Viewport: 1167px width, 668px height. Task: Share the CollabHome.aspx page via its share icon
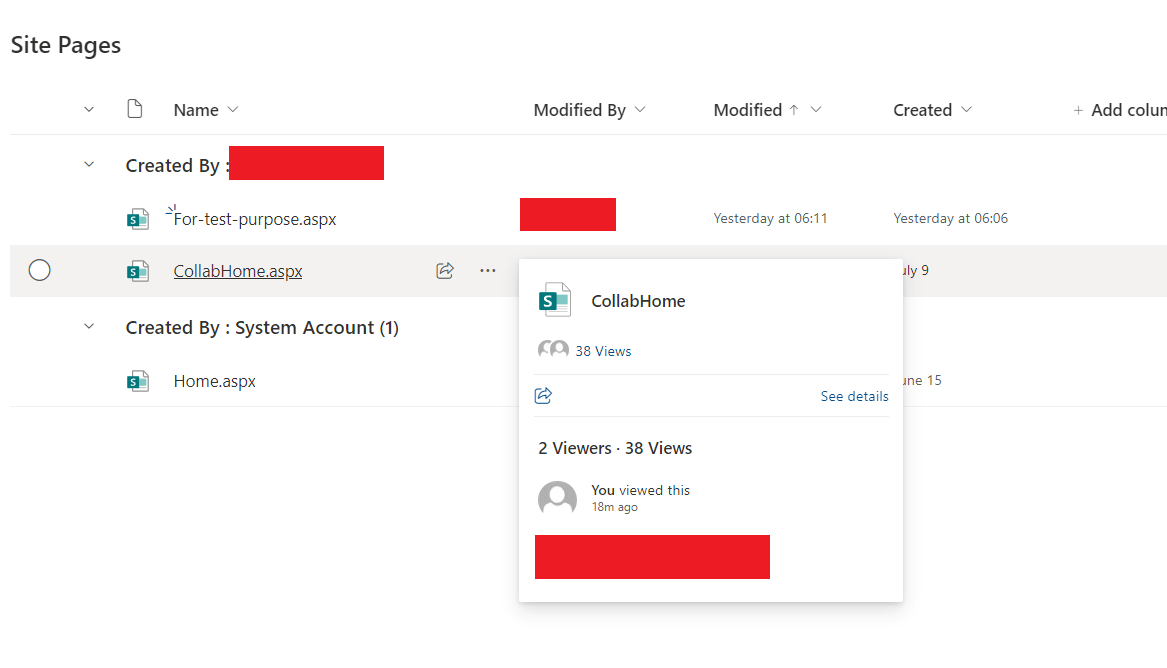[444, 270]
